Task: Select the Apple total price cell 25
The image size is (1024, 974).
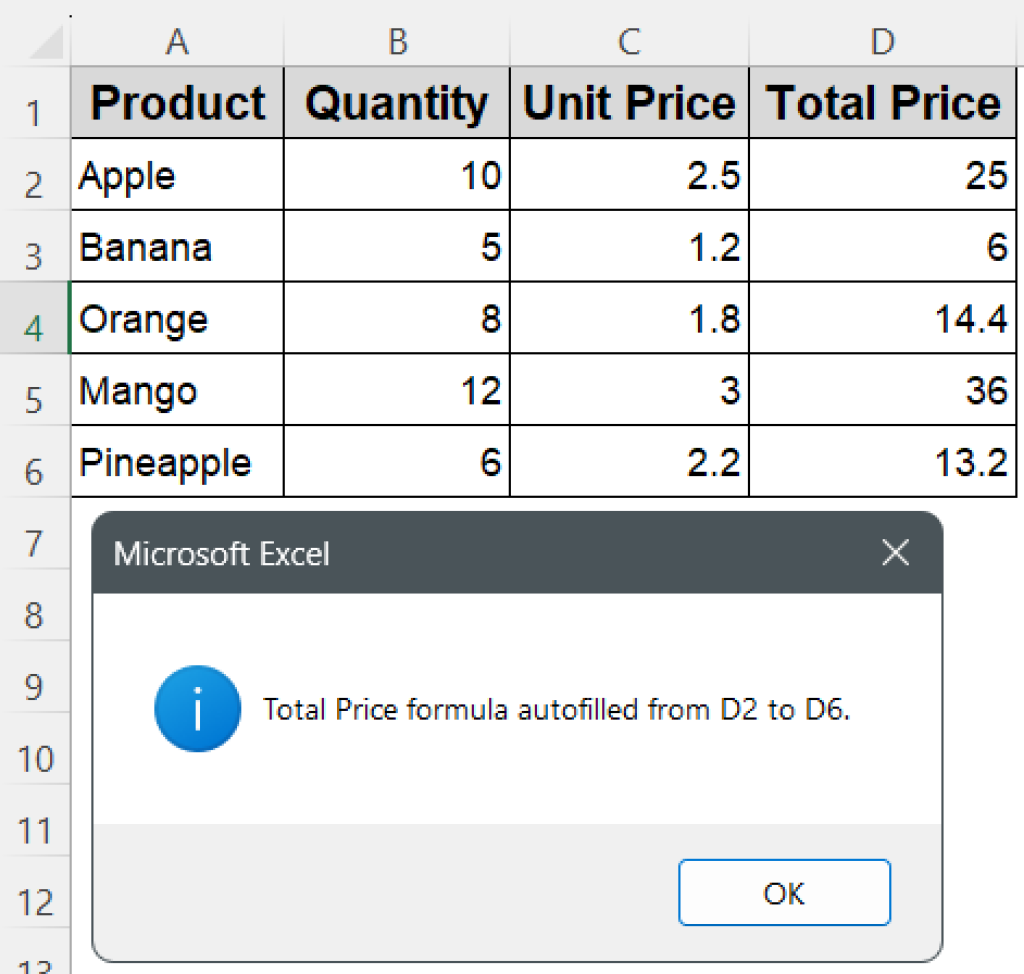Action: [x=882, y=175]
